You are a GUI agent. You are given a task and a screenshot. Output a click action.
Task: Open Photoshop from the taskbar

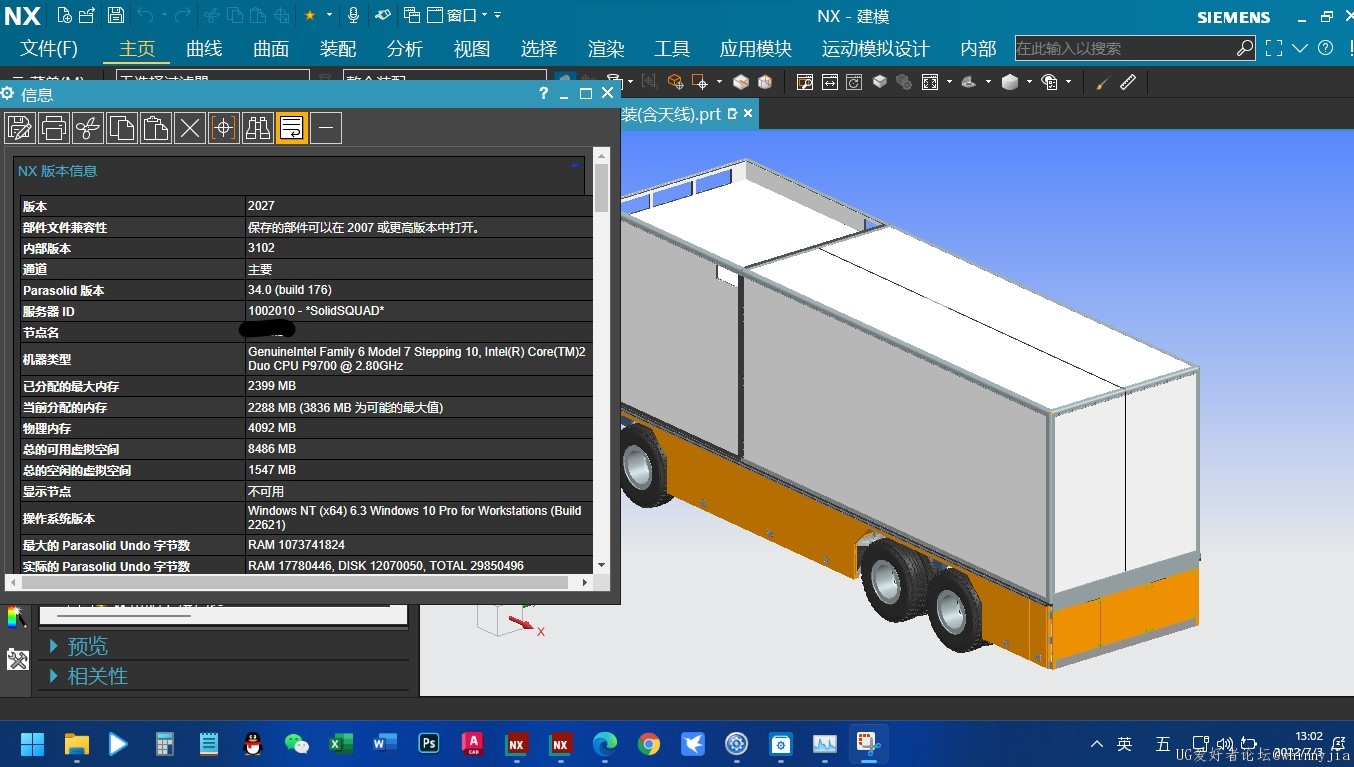click(429, 744)
